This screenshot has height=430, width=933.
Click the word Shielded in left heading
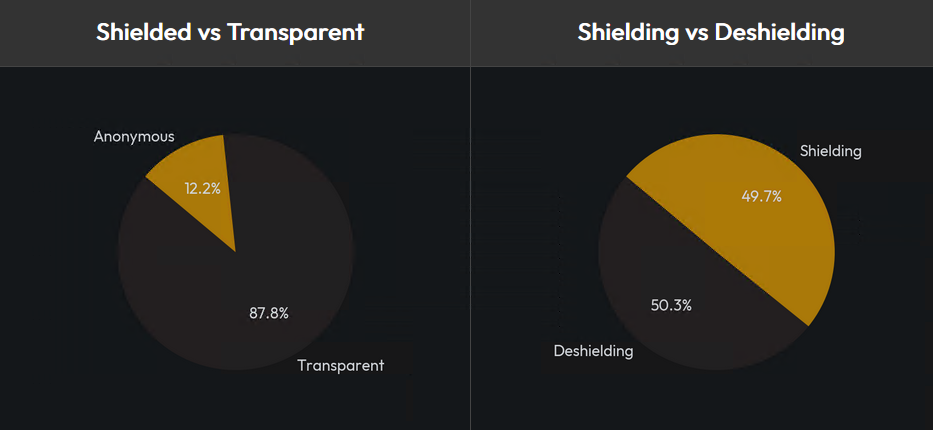pos(142,32)
